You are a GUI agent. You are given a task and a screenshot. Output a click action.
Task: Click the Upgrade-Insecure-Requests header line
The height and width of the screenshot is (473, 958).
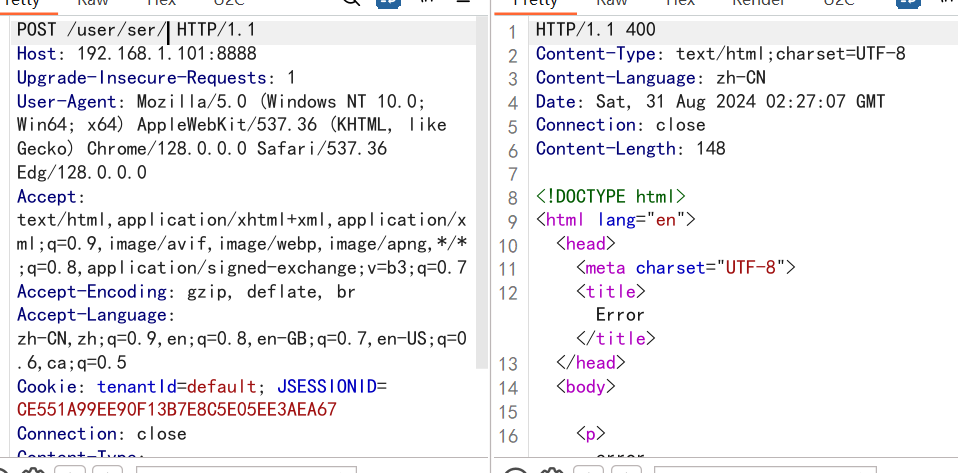click(156, 78)
